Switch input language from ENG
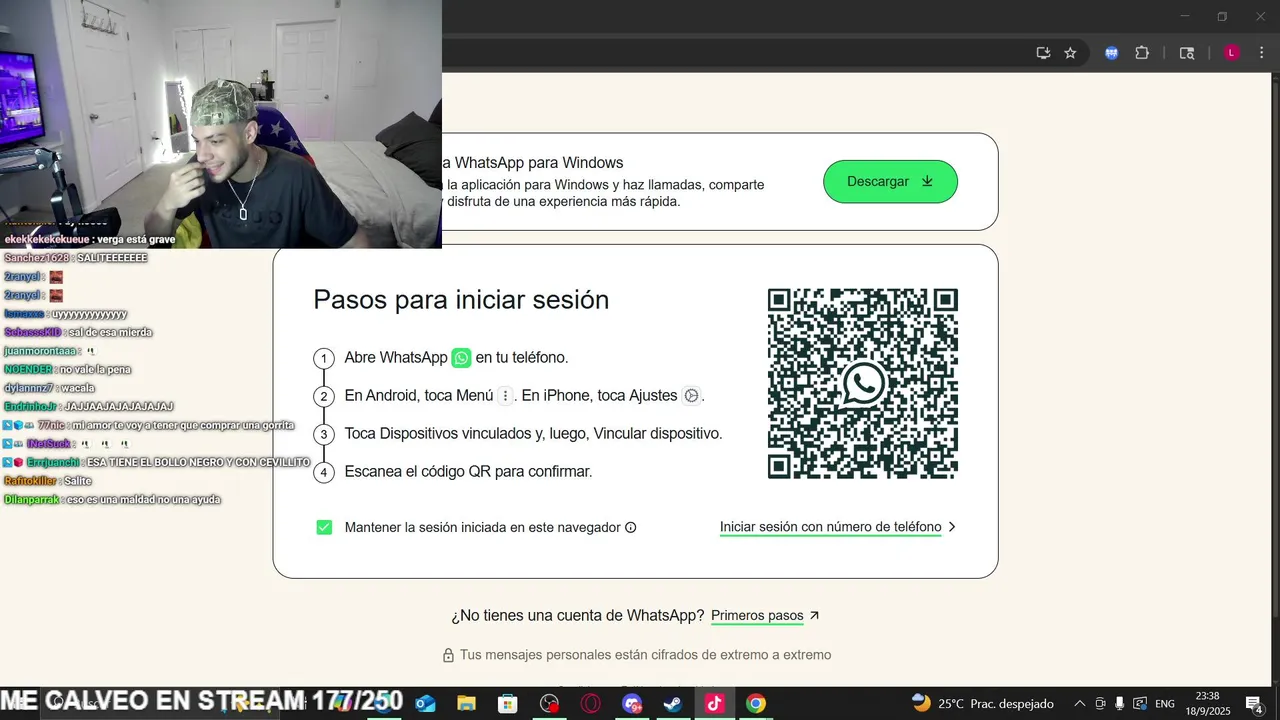Viewport: 1280px width, 720px height. coord(1165,704)
